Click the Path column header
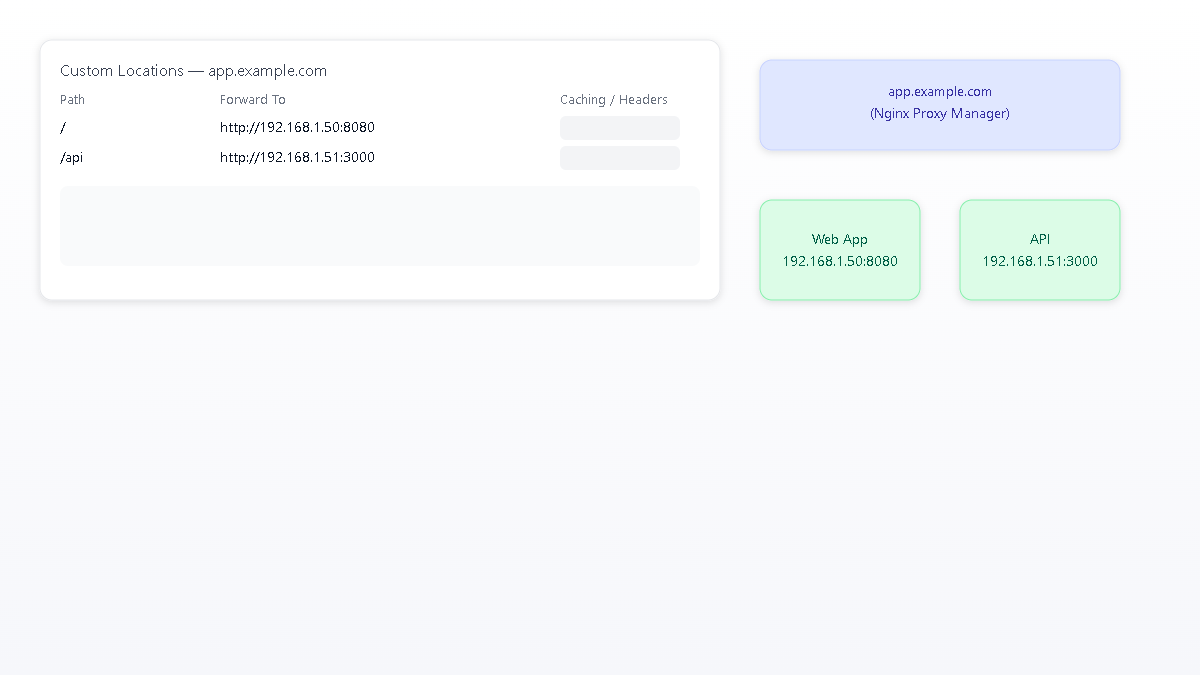Image resolution: width=1200 pixels, height=675 pixels. [72, 99]
